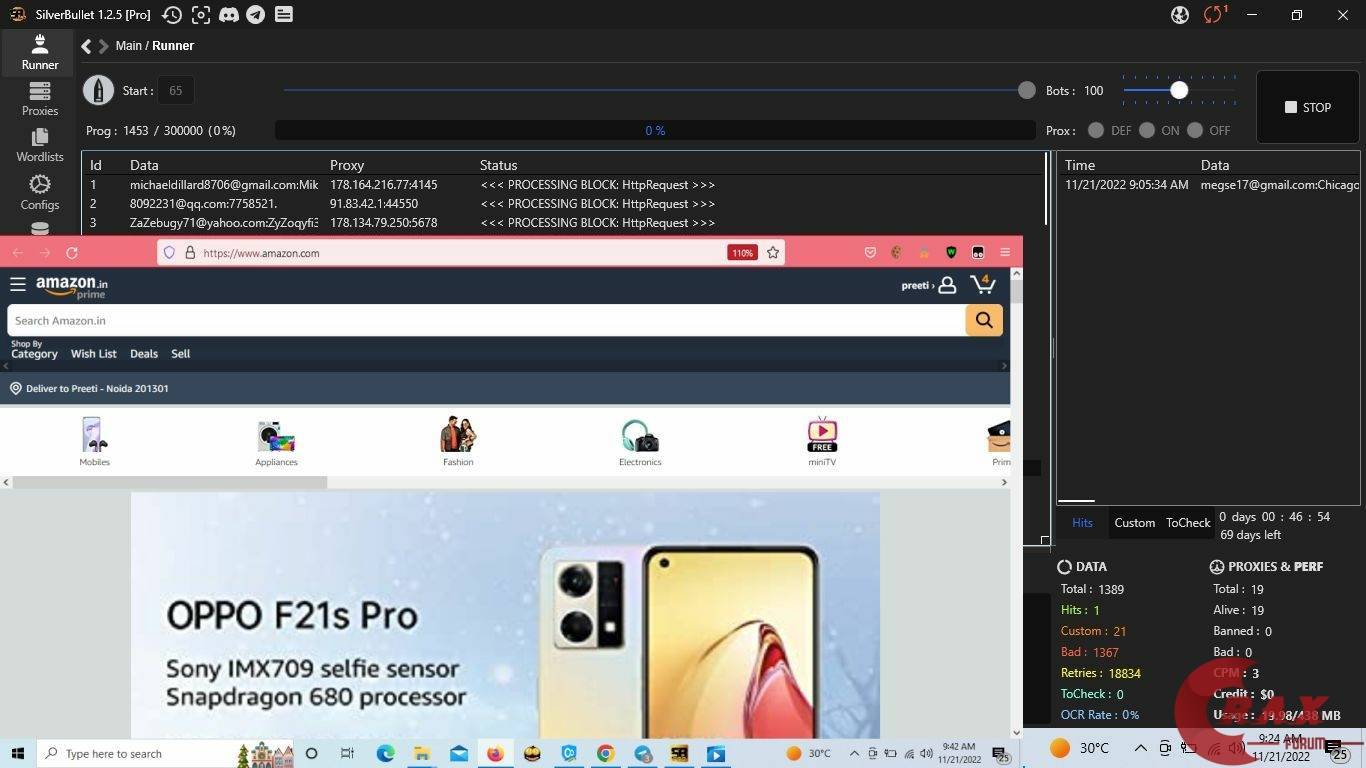Click the bullet icon beside Start
Screen dimensions: 1366x768
[98, 90]
